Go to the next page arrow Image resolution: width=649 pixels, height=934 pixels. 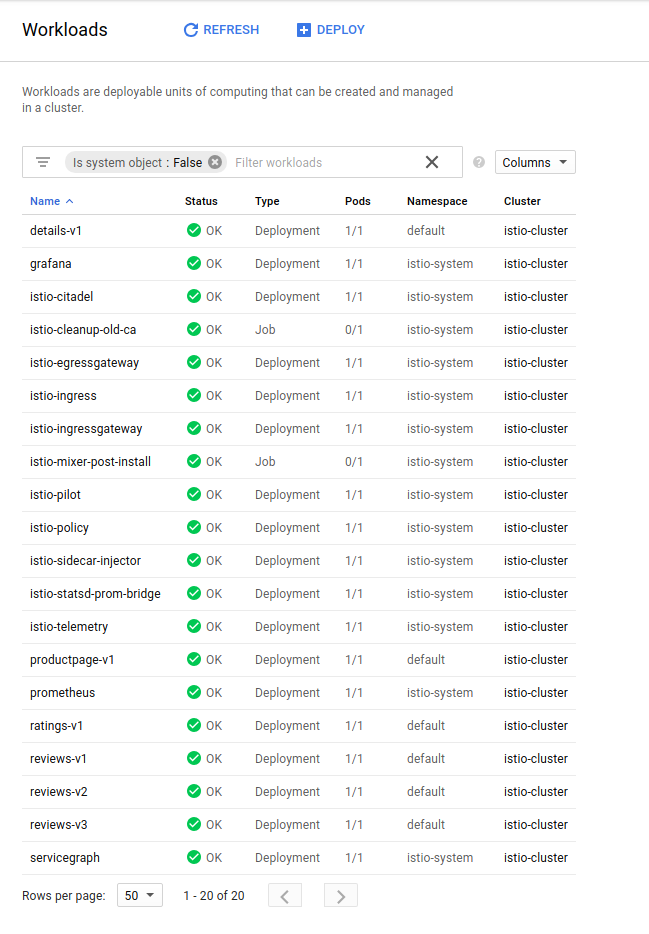pyautogui.click(x=341, y=896)
